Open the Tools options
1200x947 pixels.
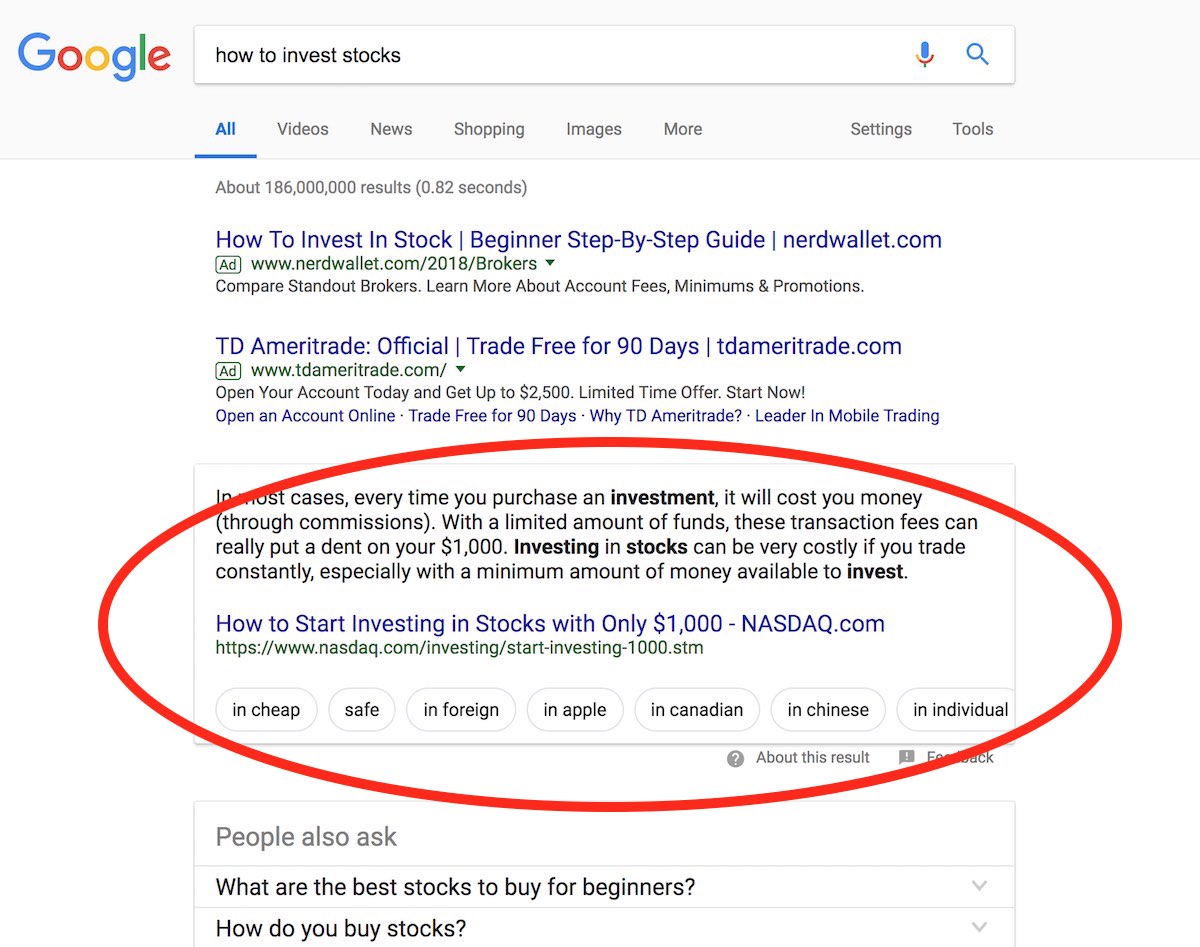[973, 129]
